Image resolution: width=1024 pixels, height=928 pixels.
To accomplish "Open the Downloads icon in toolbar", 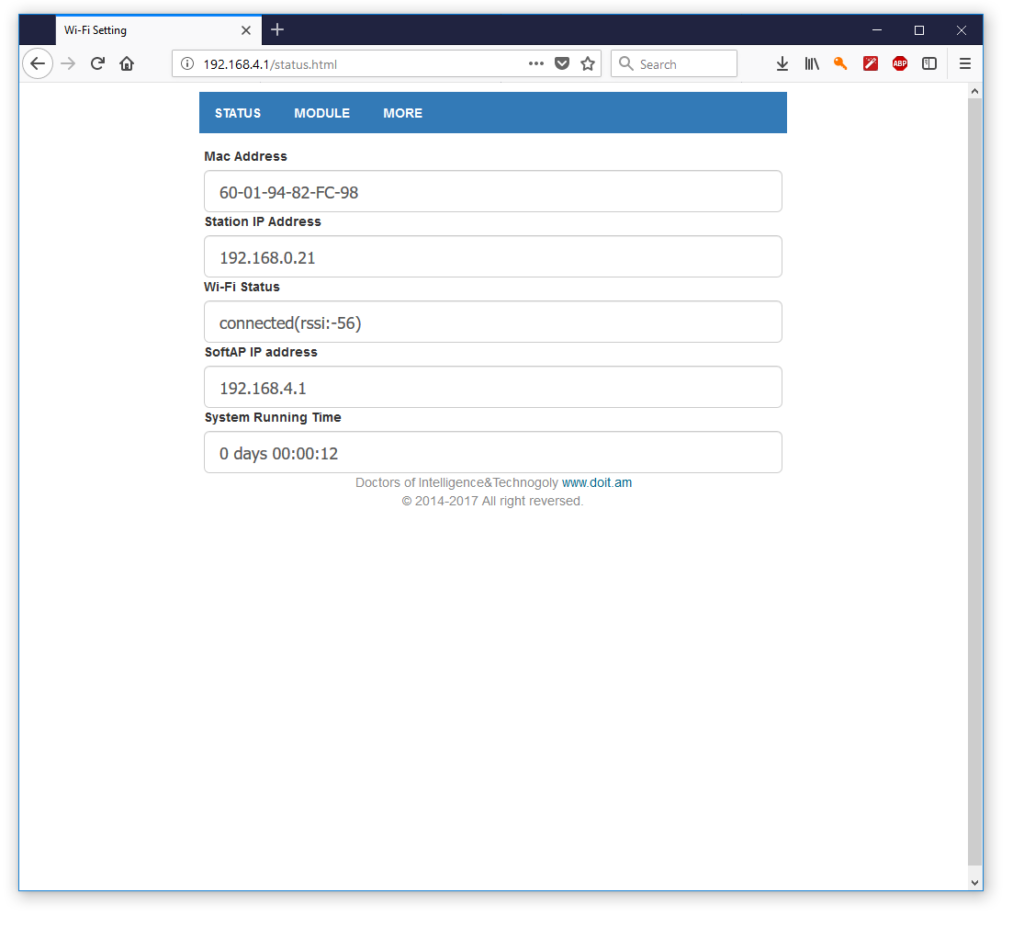I will [782, 63].
